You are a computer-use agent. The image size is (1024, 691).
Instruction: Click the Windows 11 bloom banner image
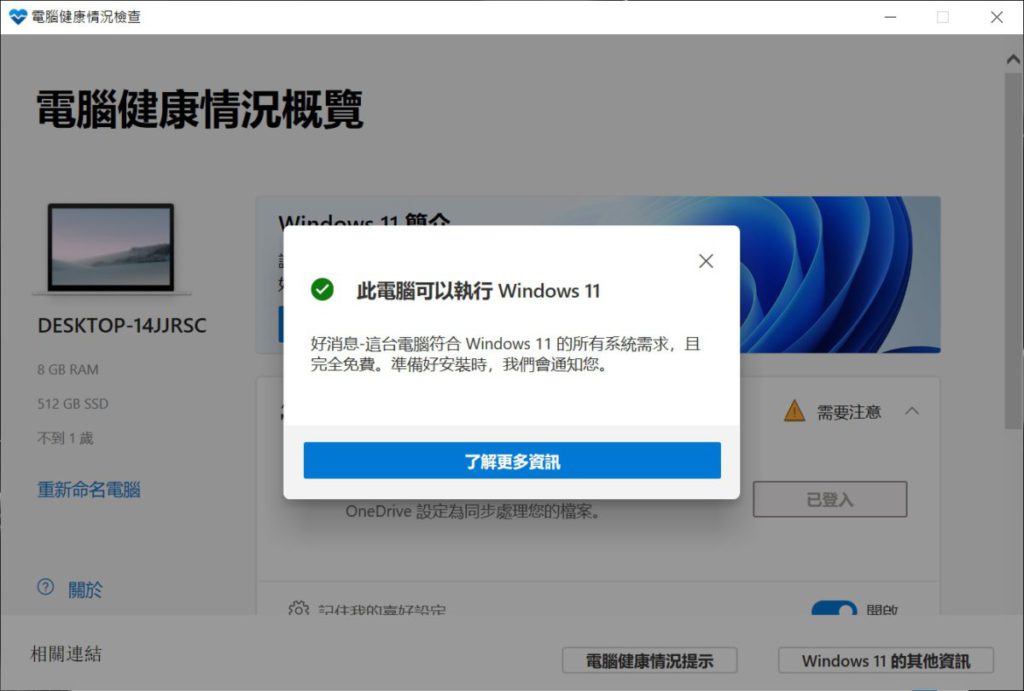(840, 274)
